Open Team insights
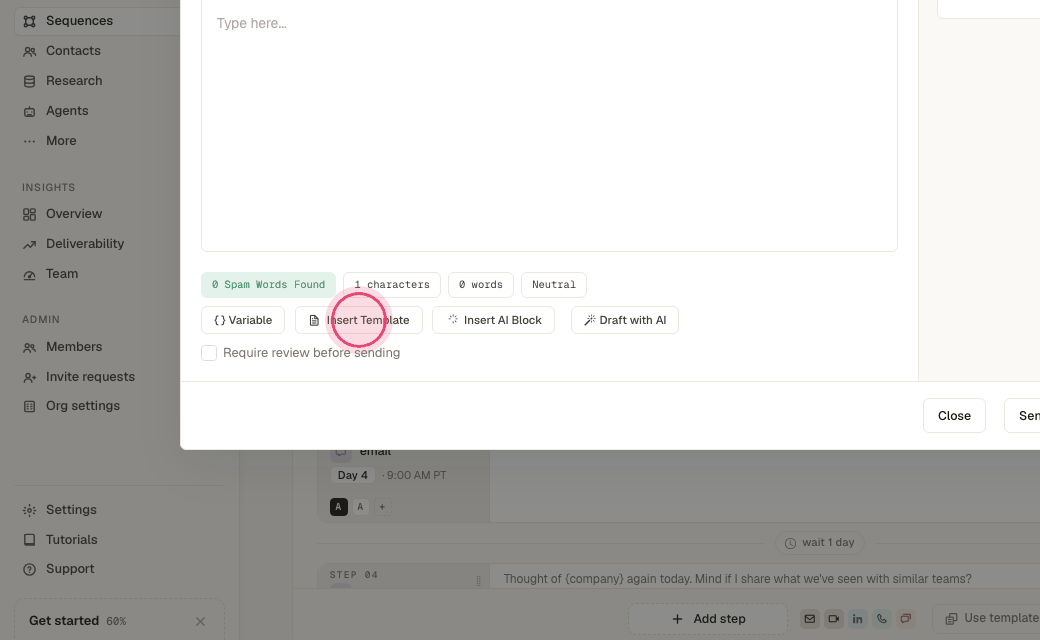This screenshot has height=640, width=1040. click(62, 274)
